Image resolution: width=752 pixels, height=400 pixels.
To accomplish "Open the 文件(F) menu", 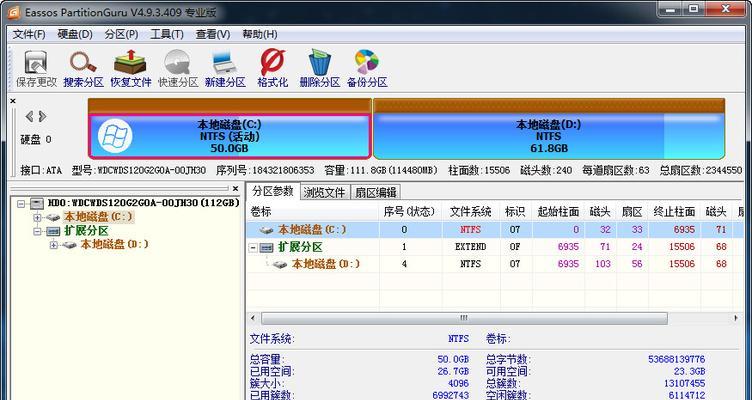I will point(29,35).
